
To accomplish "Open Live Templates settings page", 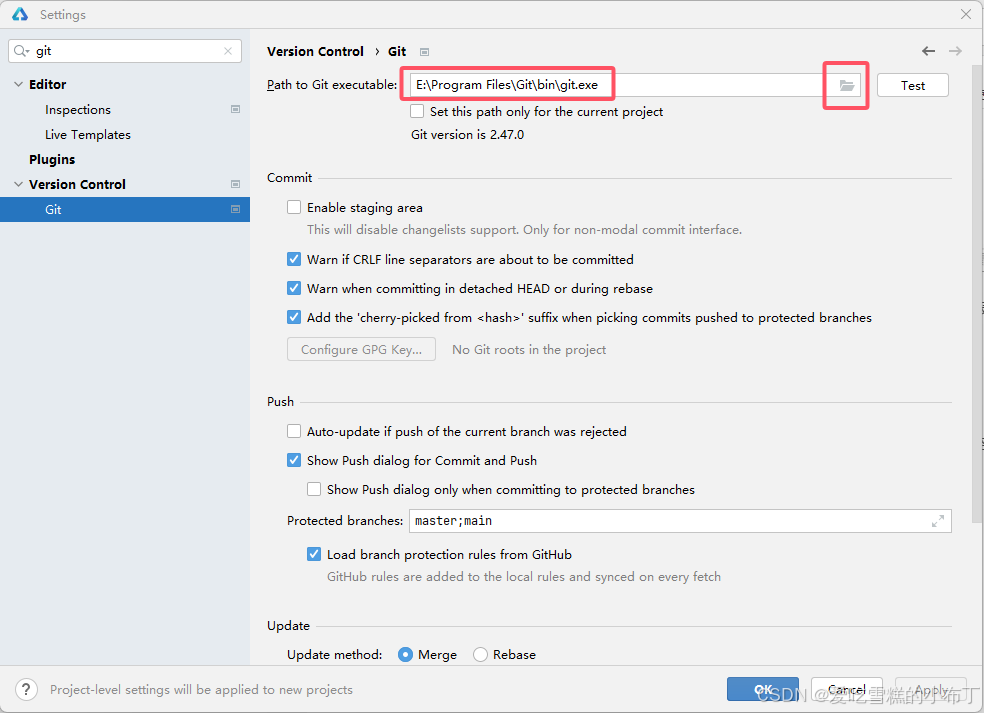I will (88, 135).
